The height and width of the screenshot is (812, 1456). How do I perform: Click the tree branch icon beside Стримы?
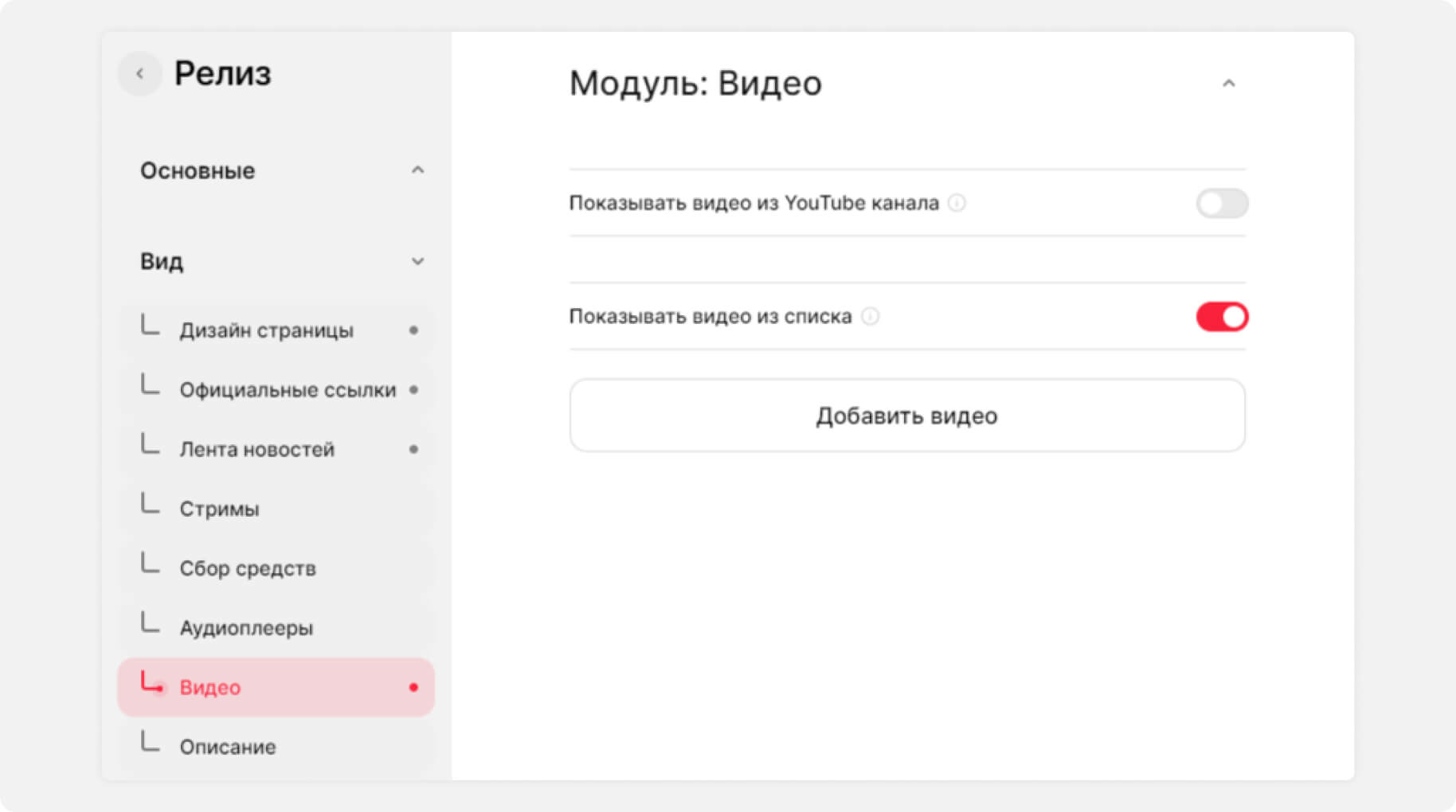150,504
